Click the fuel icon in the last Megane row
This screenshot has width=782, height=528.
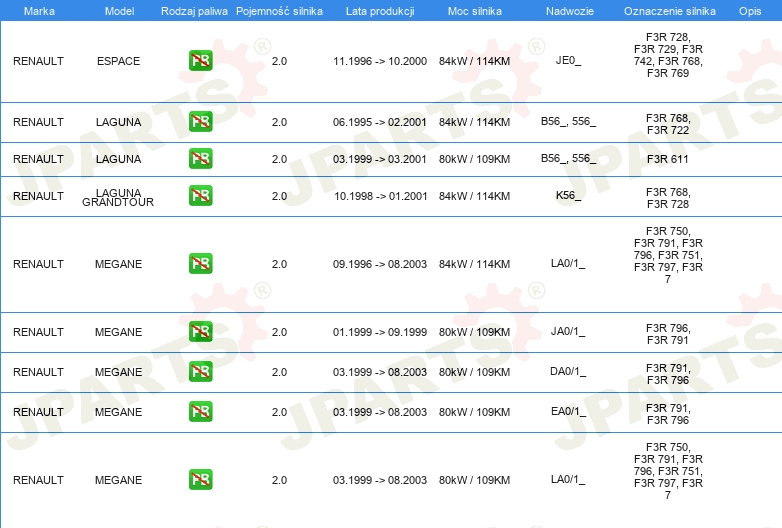point(200,479)
